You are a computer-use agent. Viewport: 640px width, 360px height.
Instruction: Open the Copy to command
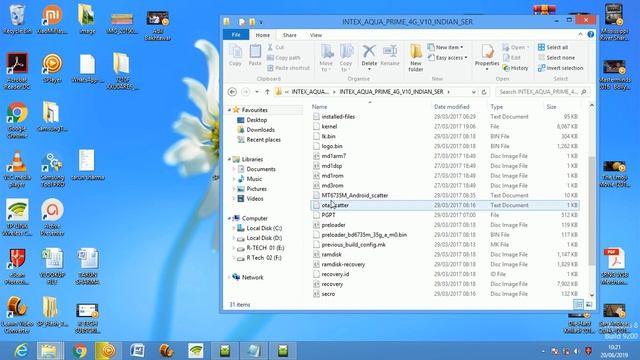tap(346, 58)
